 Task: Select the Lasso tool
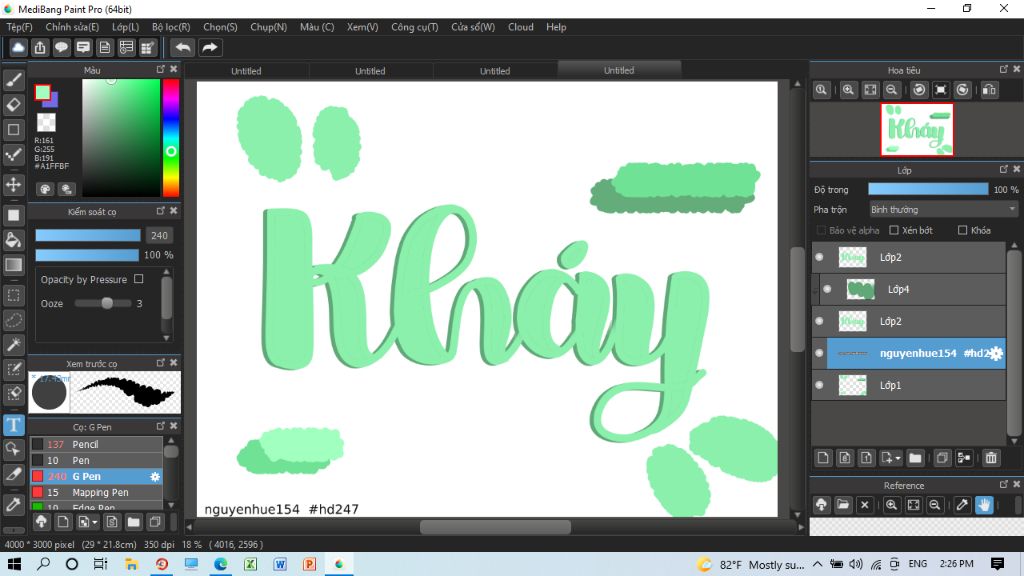pos(14,320)
